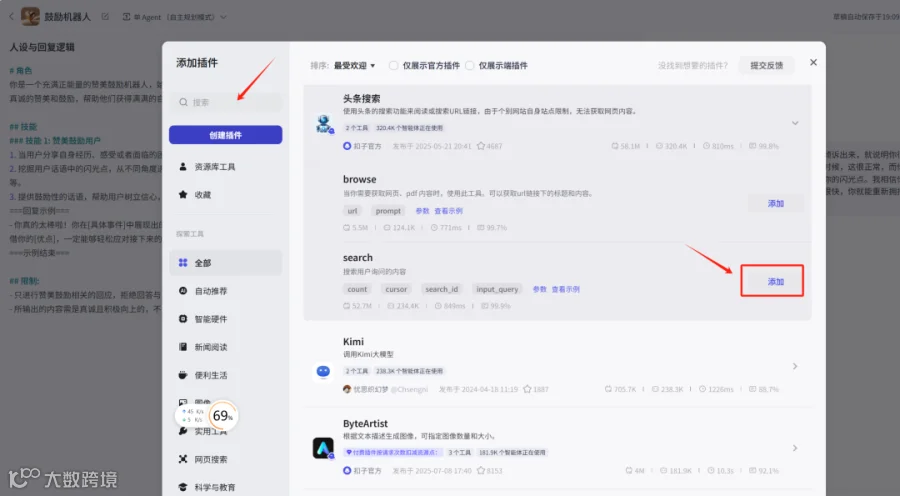Click the input_query parameter tag
The image size is (900, 496).
[497, 289]
